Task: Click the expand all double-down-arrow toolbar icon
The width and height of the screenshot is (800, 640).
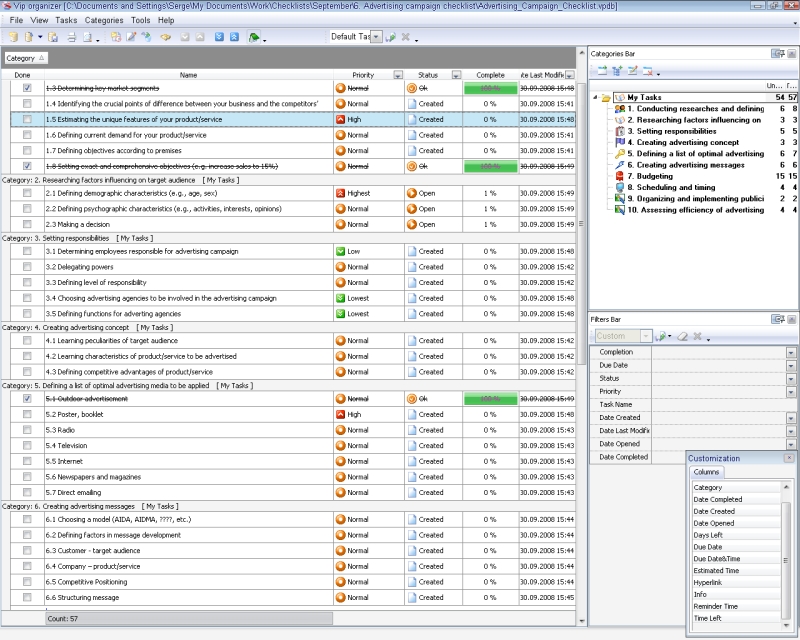Action: [x=219, y=37]
